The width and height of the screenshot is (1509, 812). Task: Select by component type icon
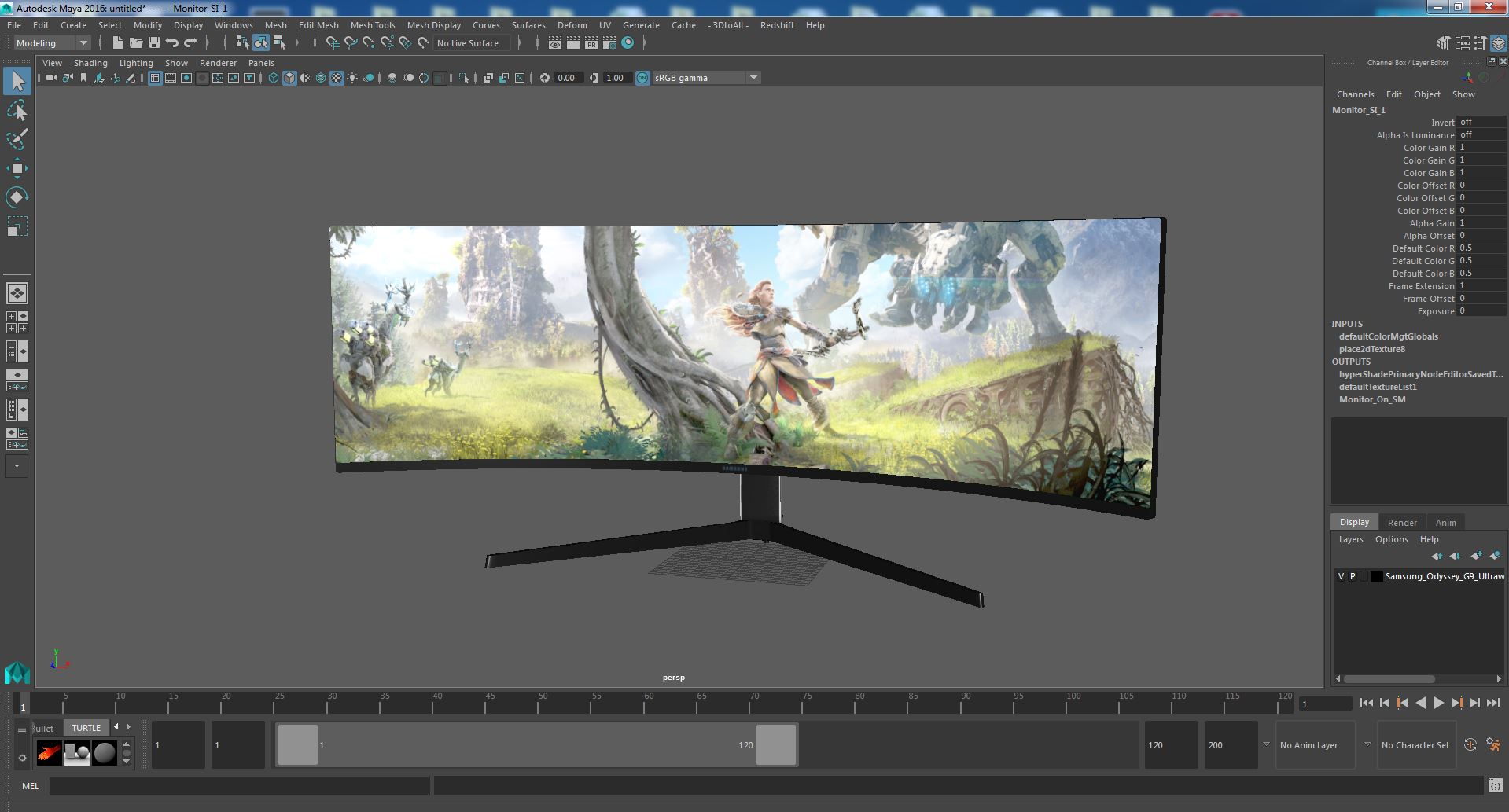[279, 43]
